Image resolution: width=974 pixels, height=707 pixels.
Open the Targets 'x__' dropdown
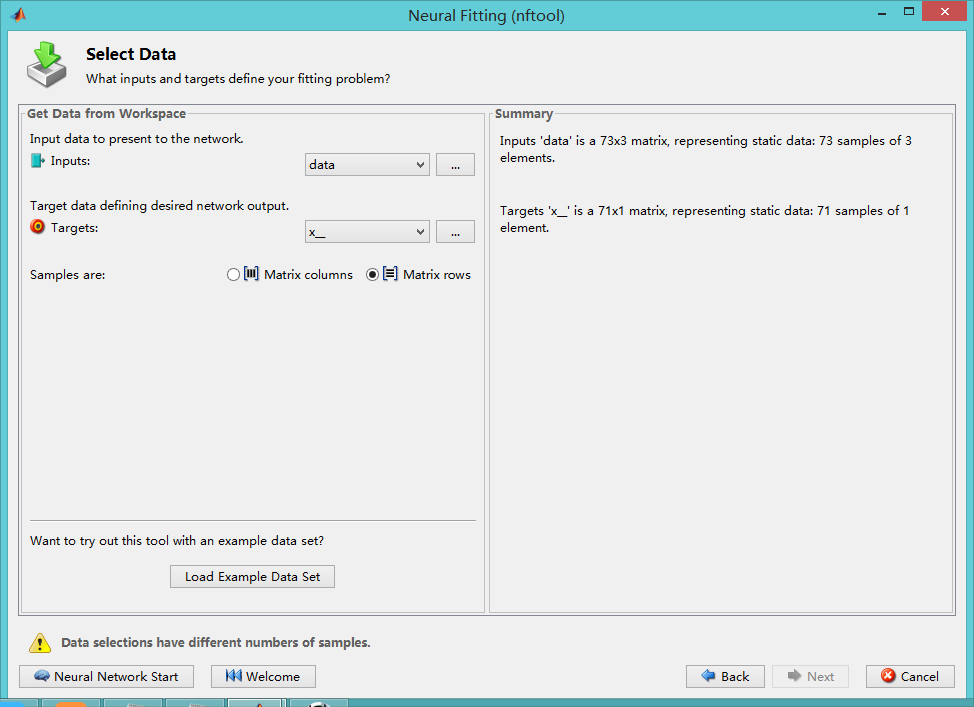367,232
